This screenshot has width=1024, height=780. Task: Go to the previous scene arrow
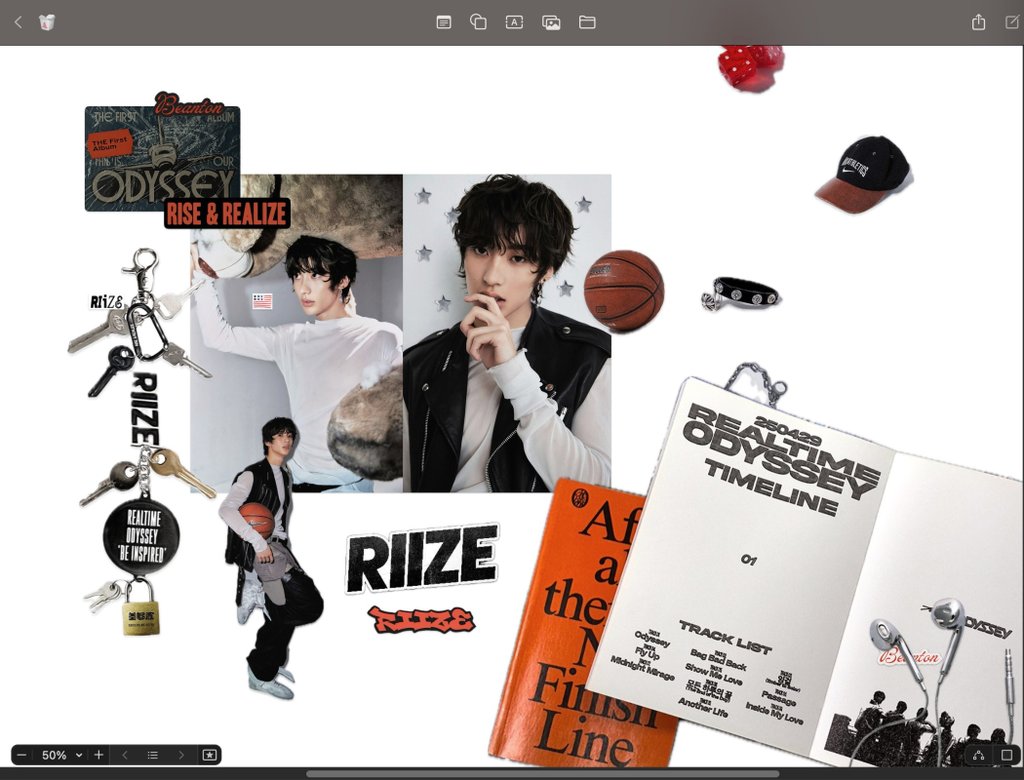pos(125,755)
